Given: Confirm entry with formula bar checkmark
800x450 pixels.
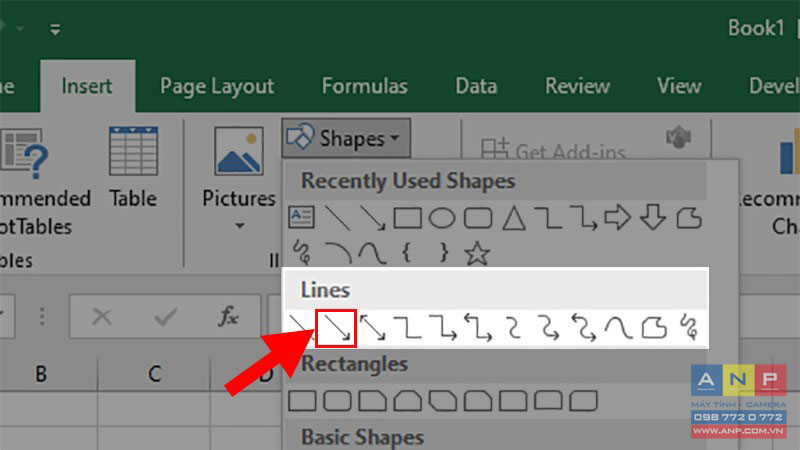Looking at the screenshot, I should [166, 317].
